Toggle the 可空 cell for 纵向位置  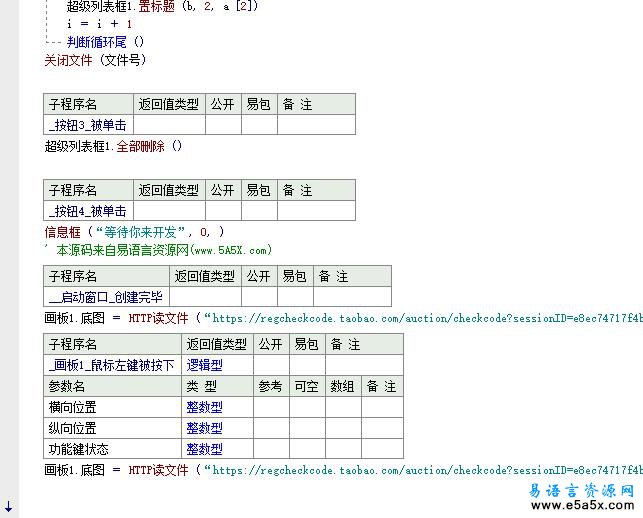[307, 428]
